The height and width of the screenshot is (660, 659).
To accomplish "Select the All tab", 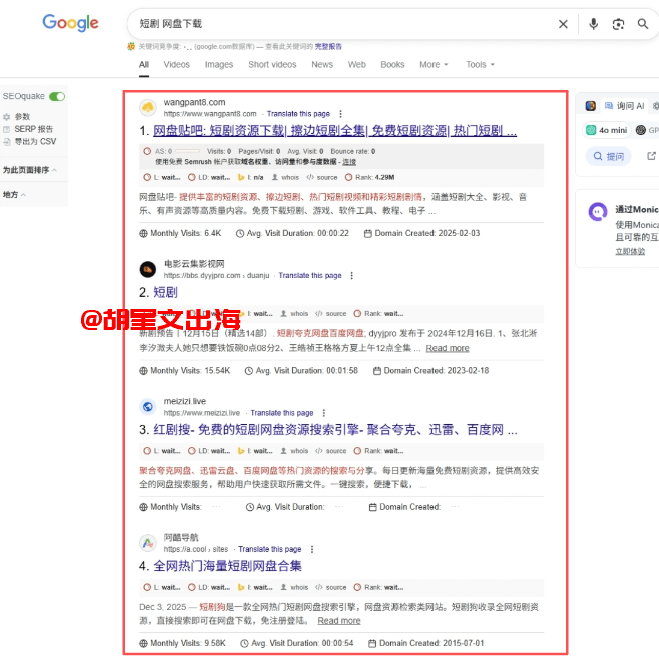I will click(x=144, y=64).
